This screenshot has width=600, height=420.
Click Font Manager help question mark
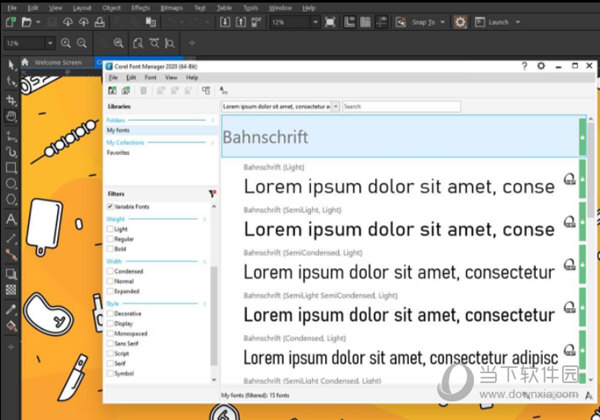[x=525, y=66]
